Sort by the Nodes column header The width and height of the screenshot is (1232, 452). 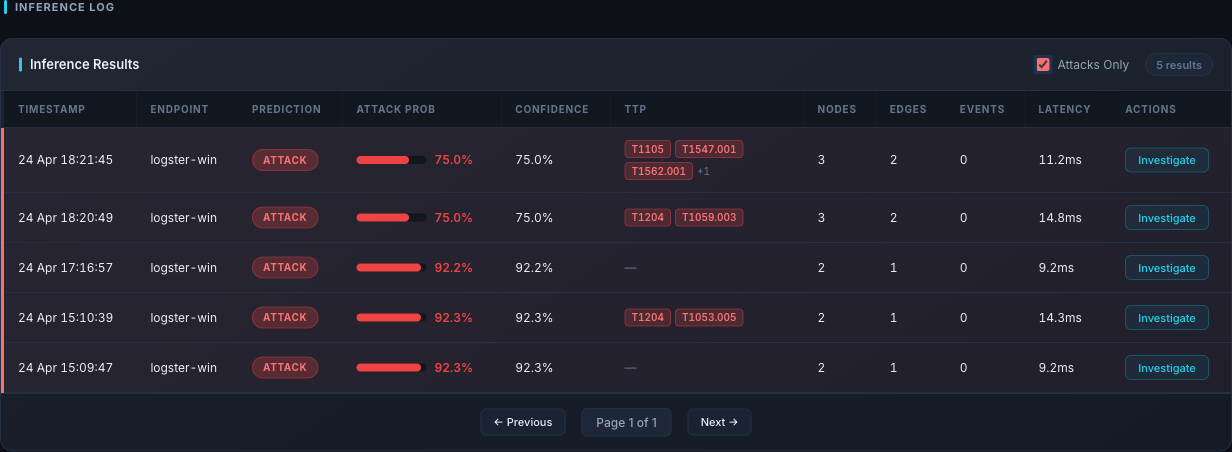coord(837,109)
